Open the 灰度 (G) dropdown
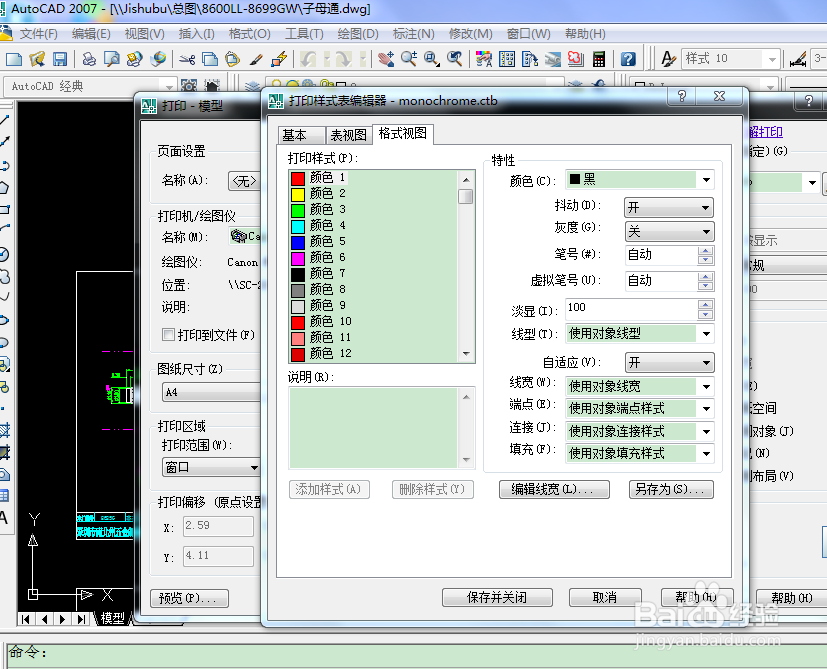This screenshot has width=827, height=669. tap(669, 231)
